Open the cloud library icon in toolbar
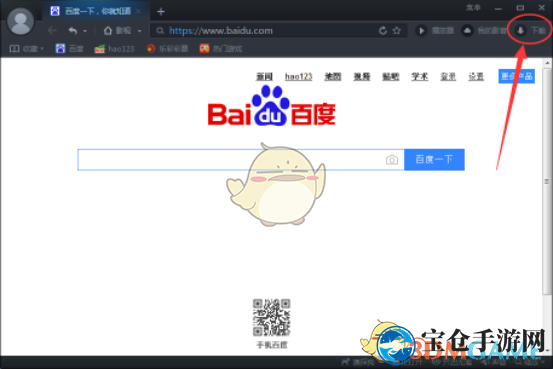Screen dimensions: 553x369 [467, 31]
